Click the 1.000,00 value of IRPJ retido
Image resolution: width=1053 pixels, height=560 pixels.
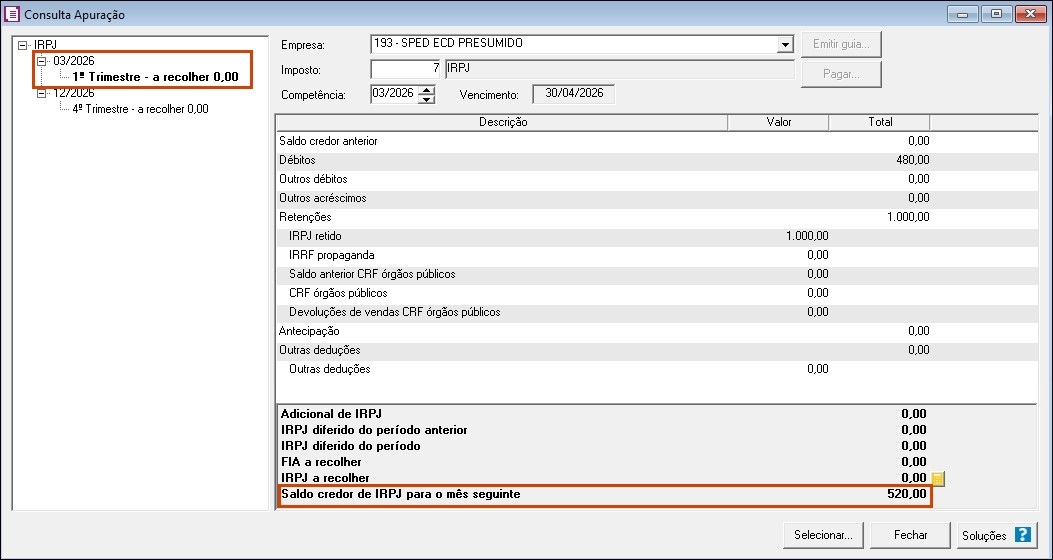pyautogui.click(x=807, y=236)
